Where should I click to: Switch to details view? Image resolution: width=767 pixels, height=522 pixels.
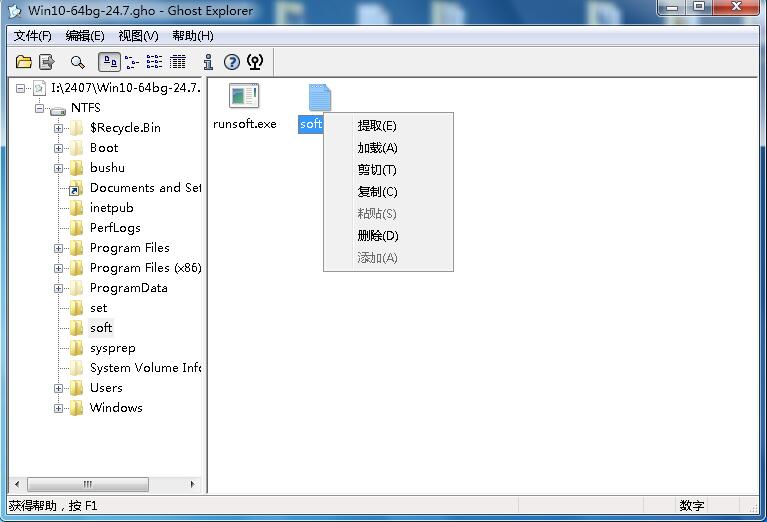coord(178,62)
